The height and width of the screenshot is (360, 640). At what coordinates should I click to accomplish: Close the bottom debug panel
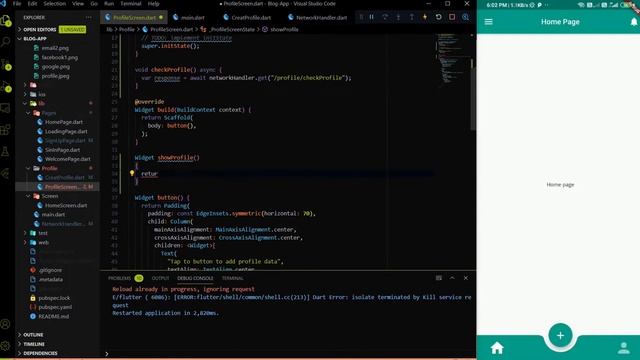[x=466, y=278]
